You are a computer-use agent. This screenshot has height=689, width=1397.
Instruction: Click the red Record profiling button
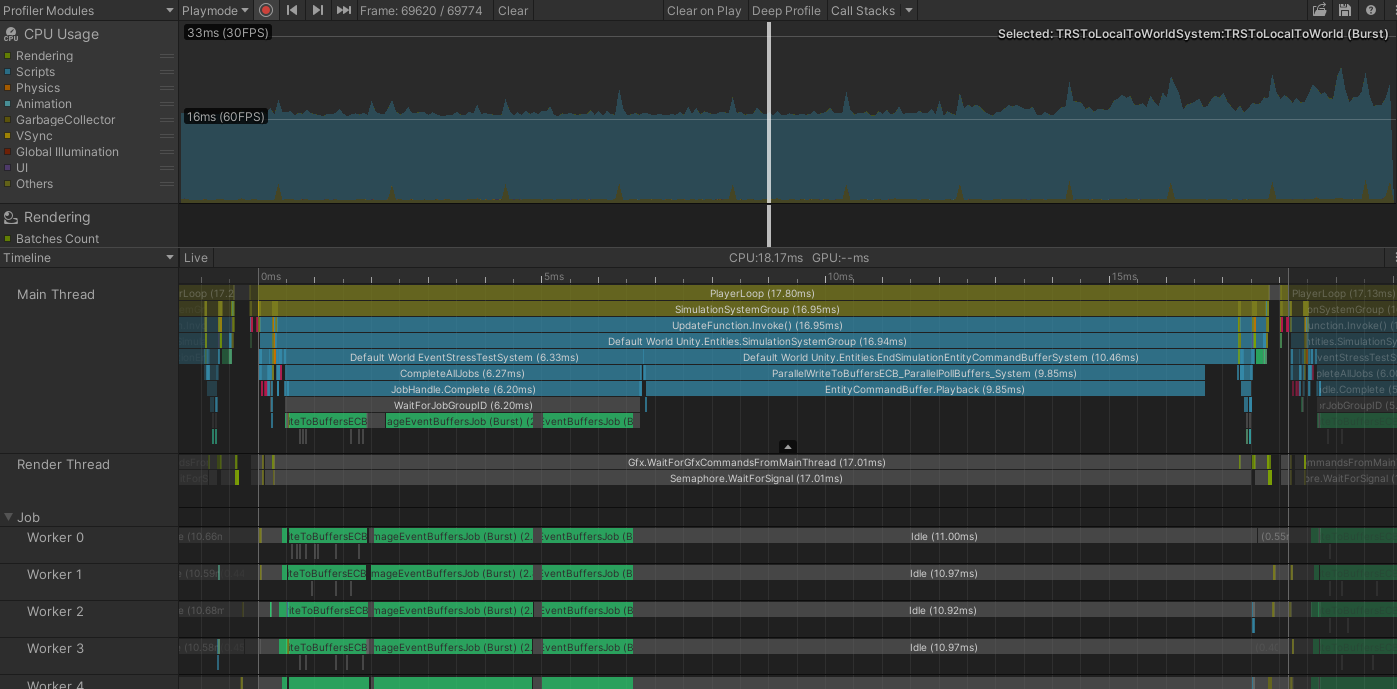pos(265,10)
